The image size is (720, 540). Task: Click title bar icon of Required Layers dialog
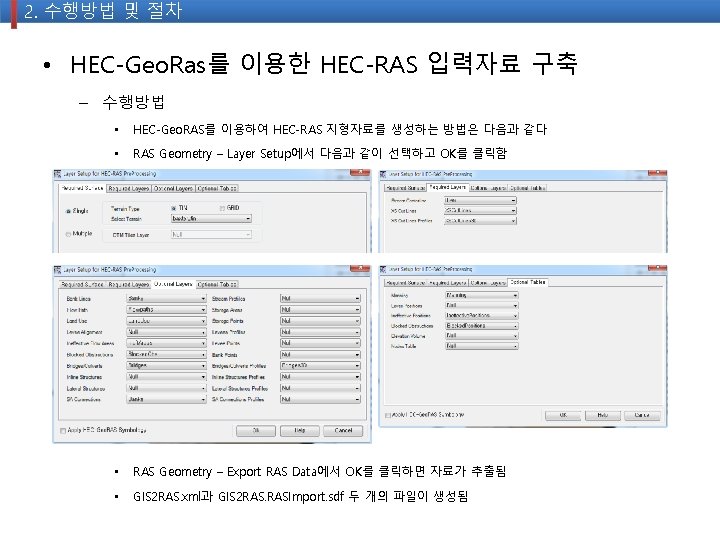(383, 174)
